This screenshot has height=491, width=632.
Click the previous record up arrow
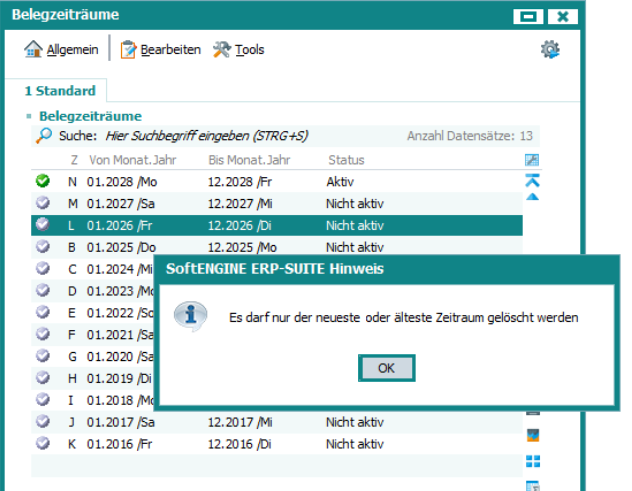point(532,197)
